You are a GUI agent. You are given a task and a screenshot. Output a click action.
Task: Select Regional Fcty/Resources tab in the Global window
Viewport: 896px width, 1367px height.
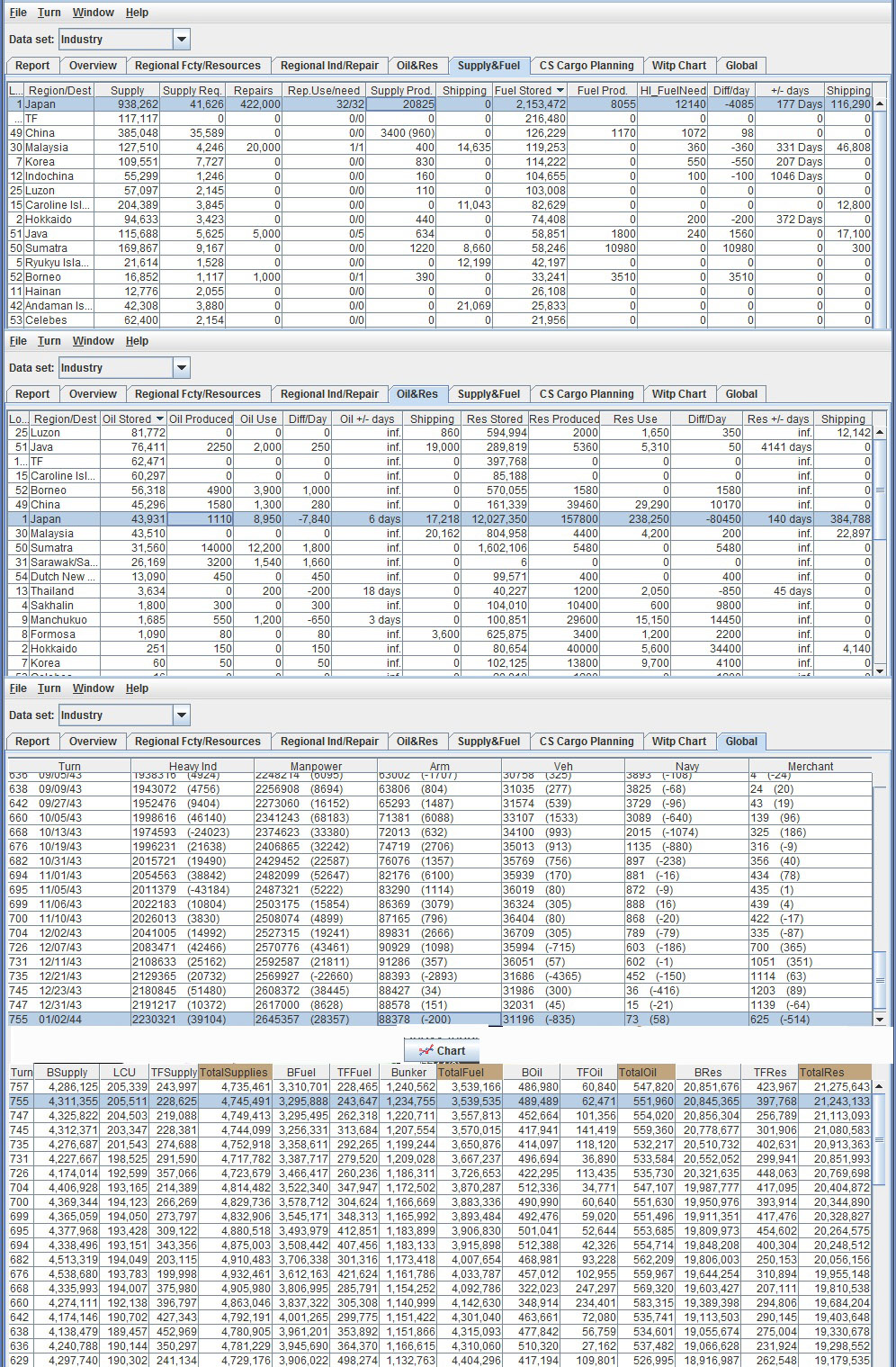coord(197,742)
